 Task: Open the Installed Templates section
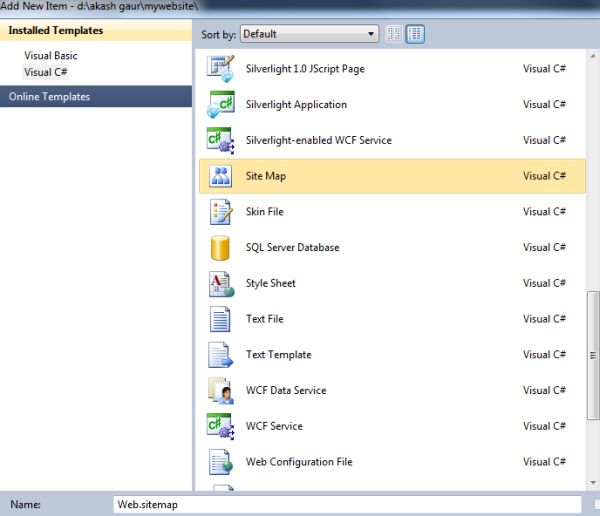click(96, 30)
